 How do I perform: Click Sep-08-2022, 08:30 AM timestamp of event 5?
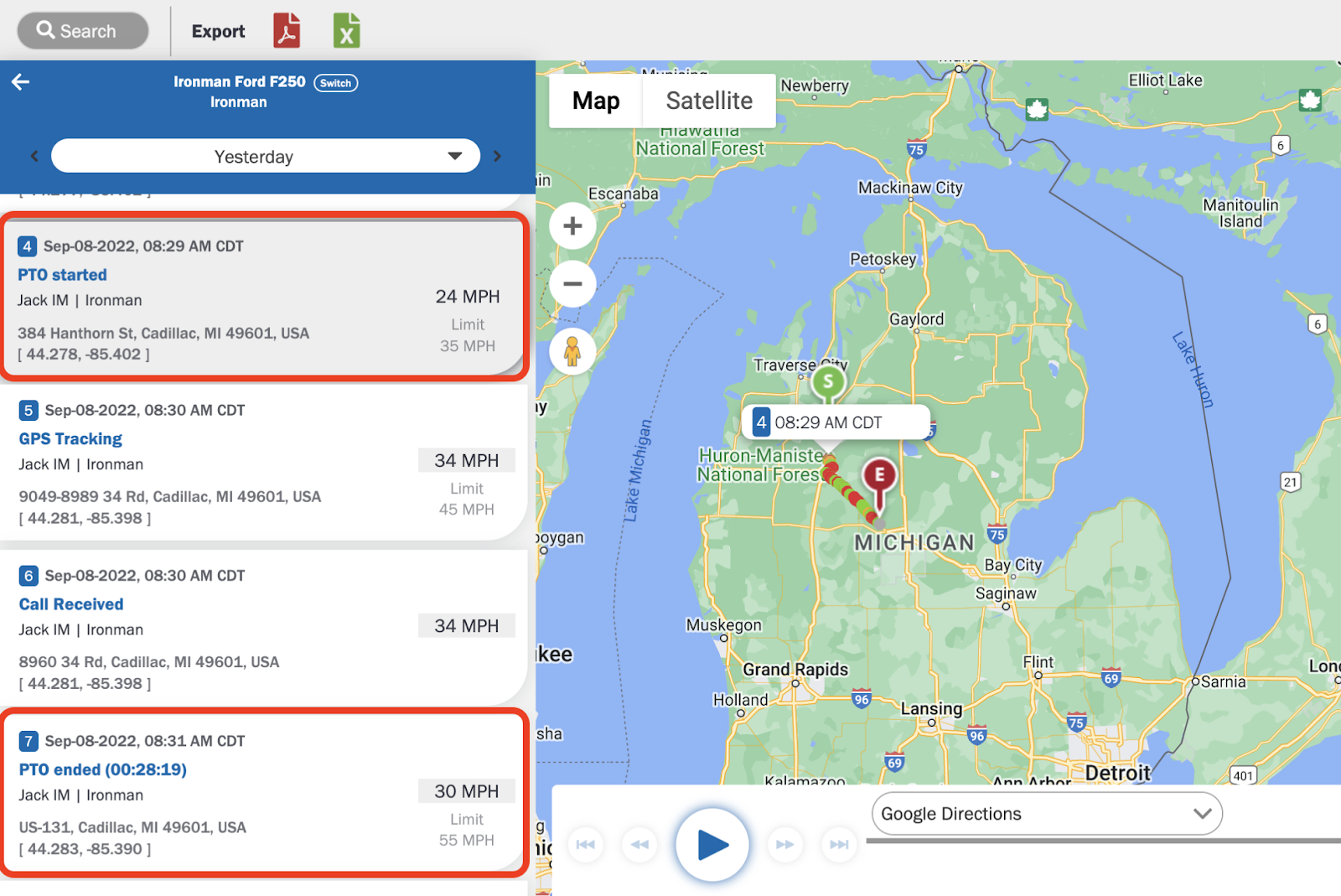[x=145, y=410]
